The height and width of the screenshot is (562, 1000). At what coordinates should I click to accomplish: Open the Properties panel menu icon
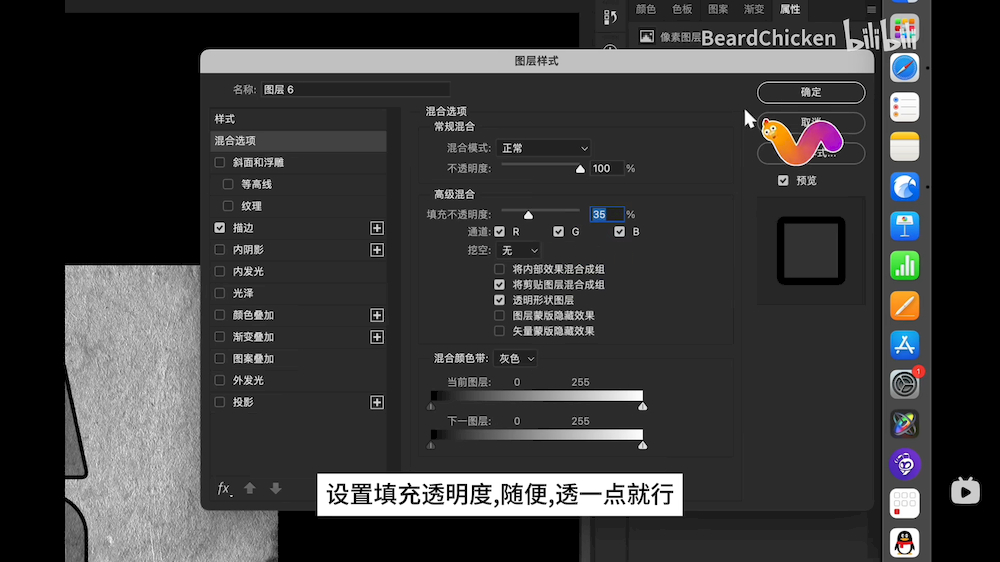871,10
